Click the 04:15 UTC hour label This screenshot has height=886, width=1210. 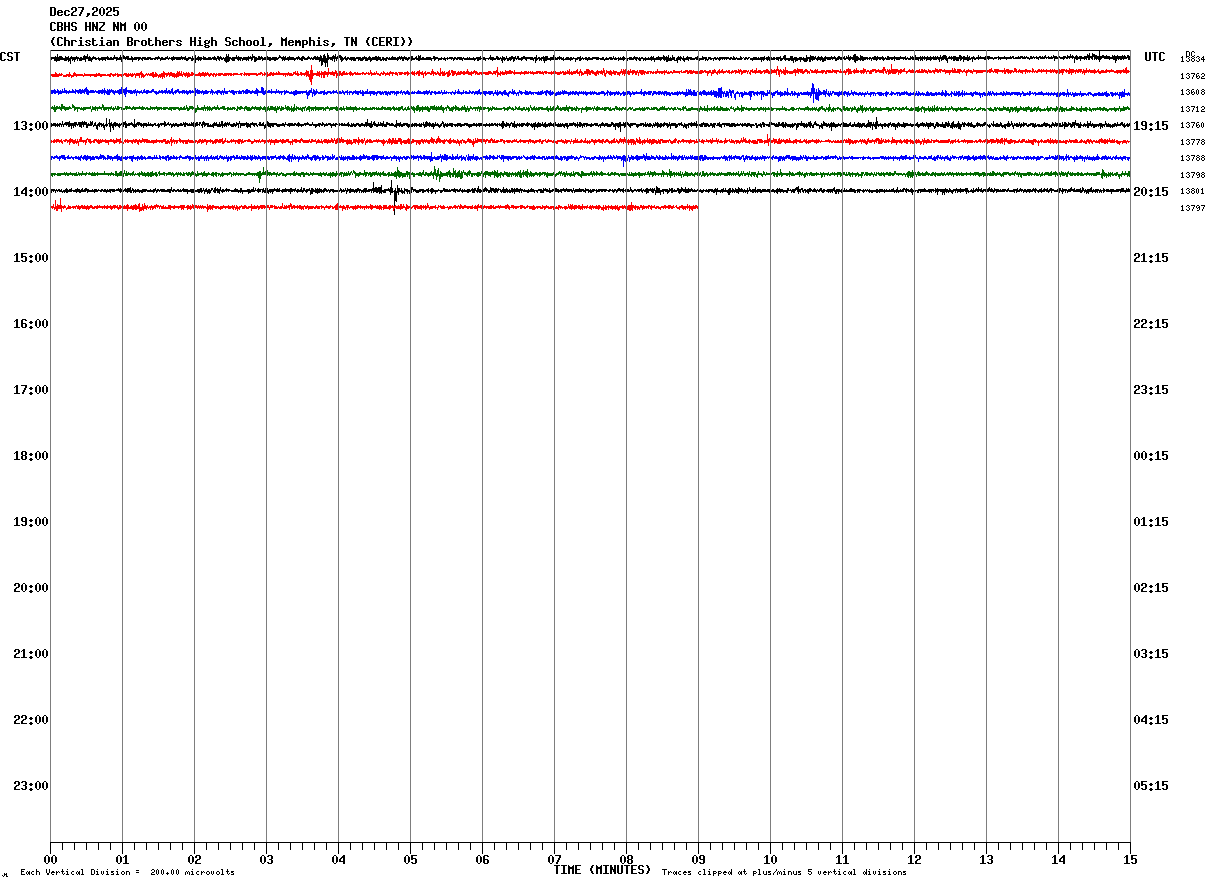click(1151, 719)
